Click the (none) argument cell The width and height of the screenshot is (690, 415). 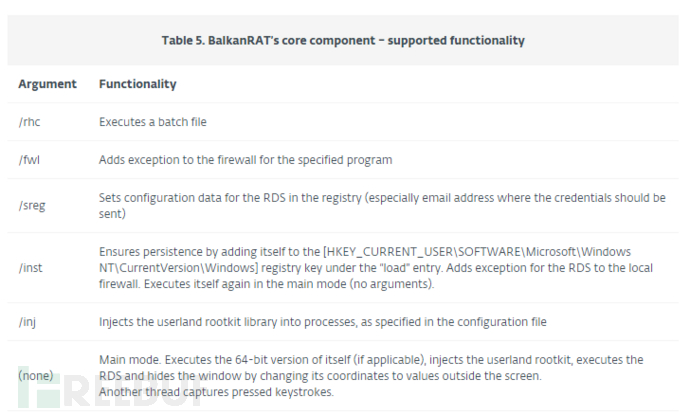36,376
